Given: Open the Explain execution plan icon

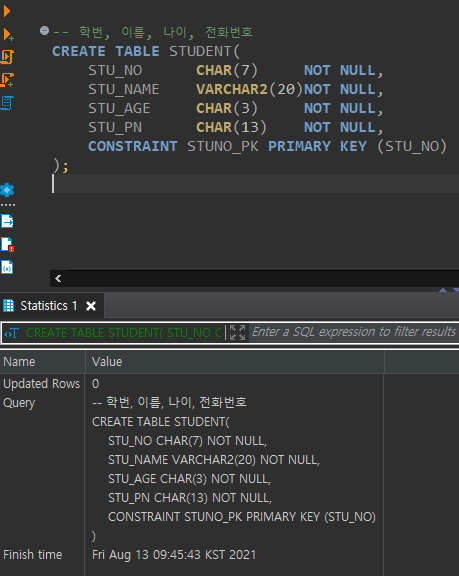Looking at the screenshot, I should (7, 103).
